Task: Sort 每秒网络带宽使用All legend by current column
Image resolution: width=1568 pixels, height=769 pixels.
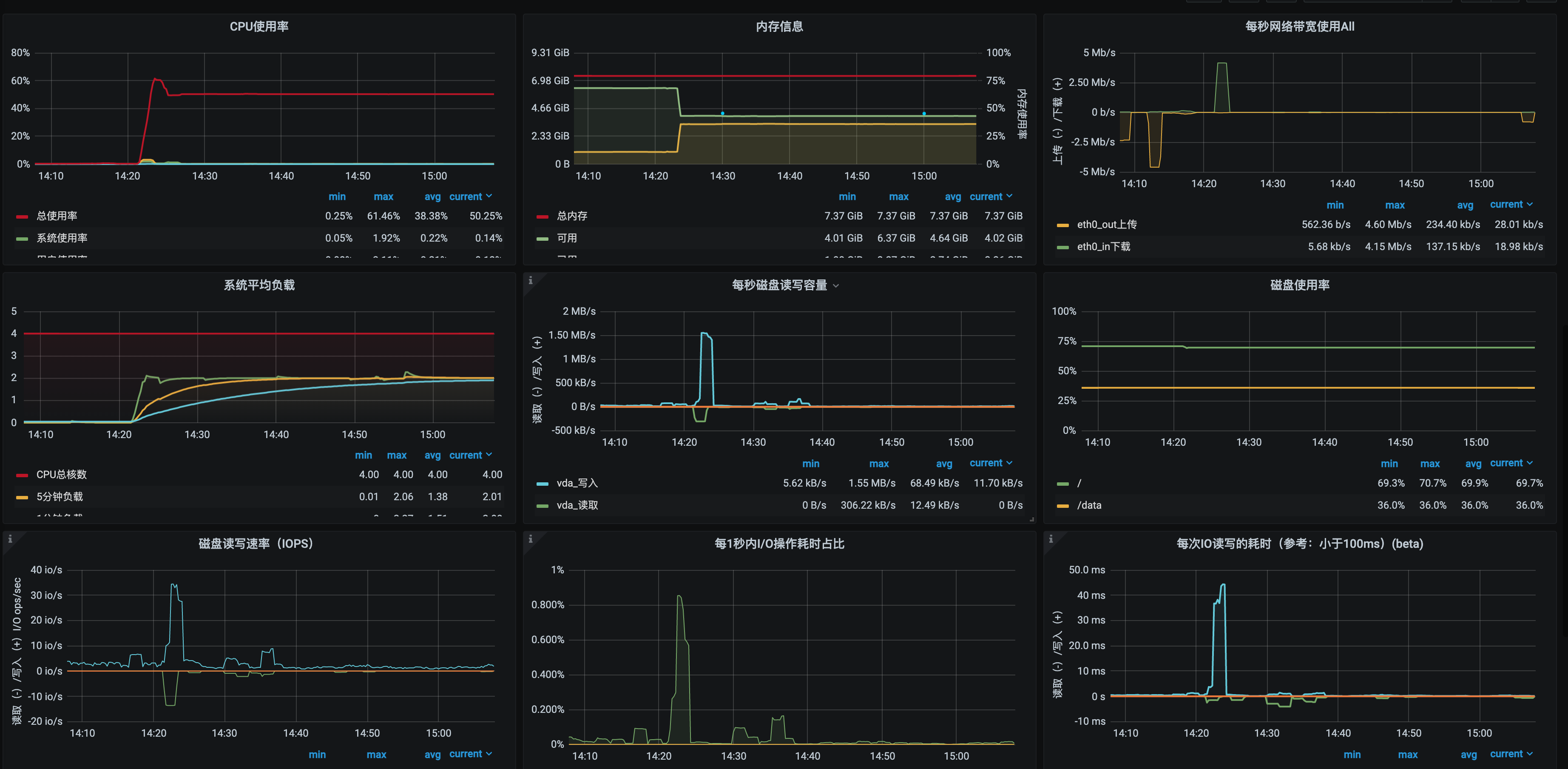Action: (x=1511, y=205)
